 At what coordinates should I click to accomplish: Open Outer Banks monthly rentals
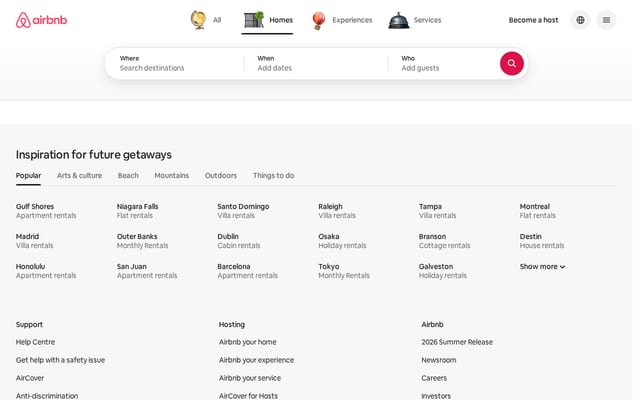pyautogui.click(x=142, y=241)
